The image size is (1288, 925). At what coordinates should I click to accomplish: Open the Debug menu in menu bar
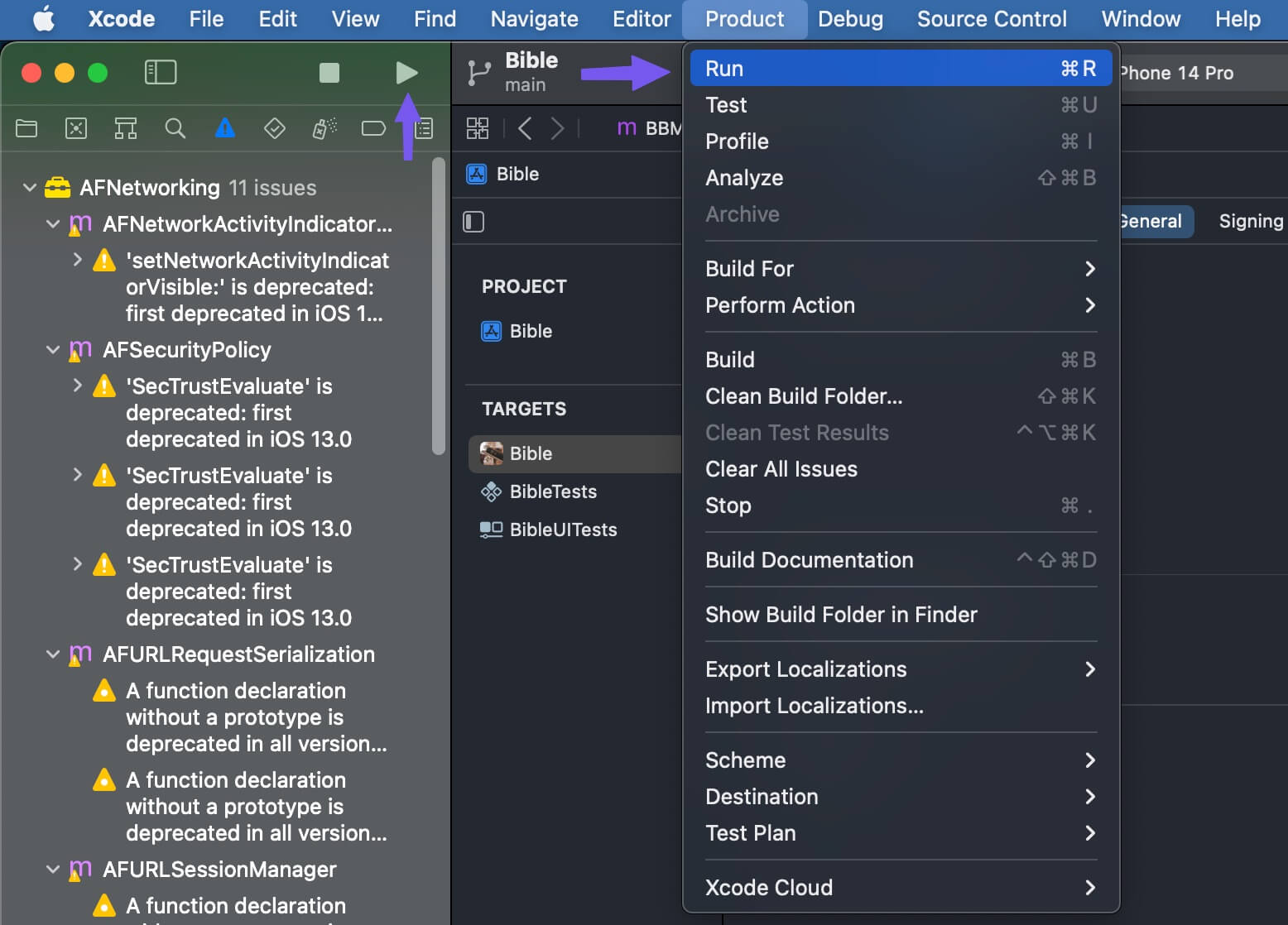click(x=850, y=18)
